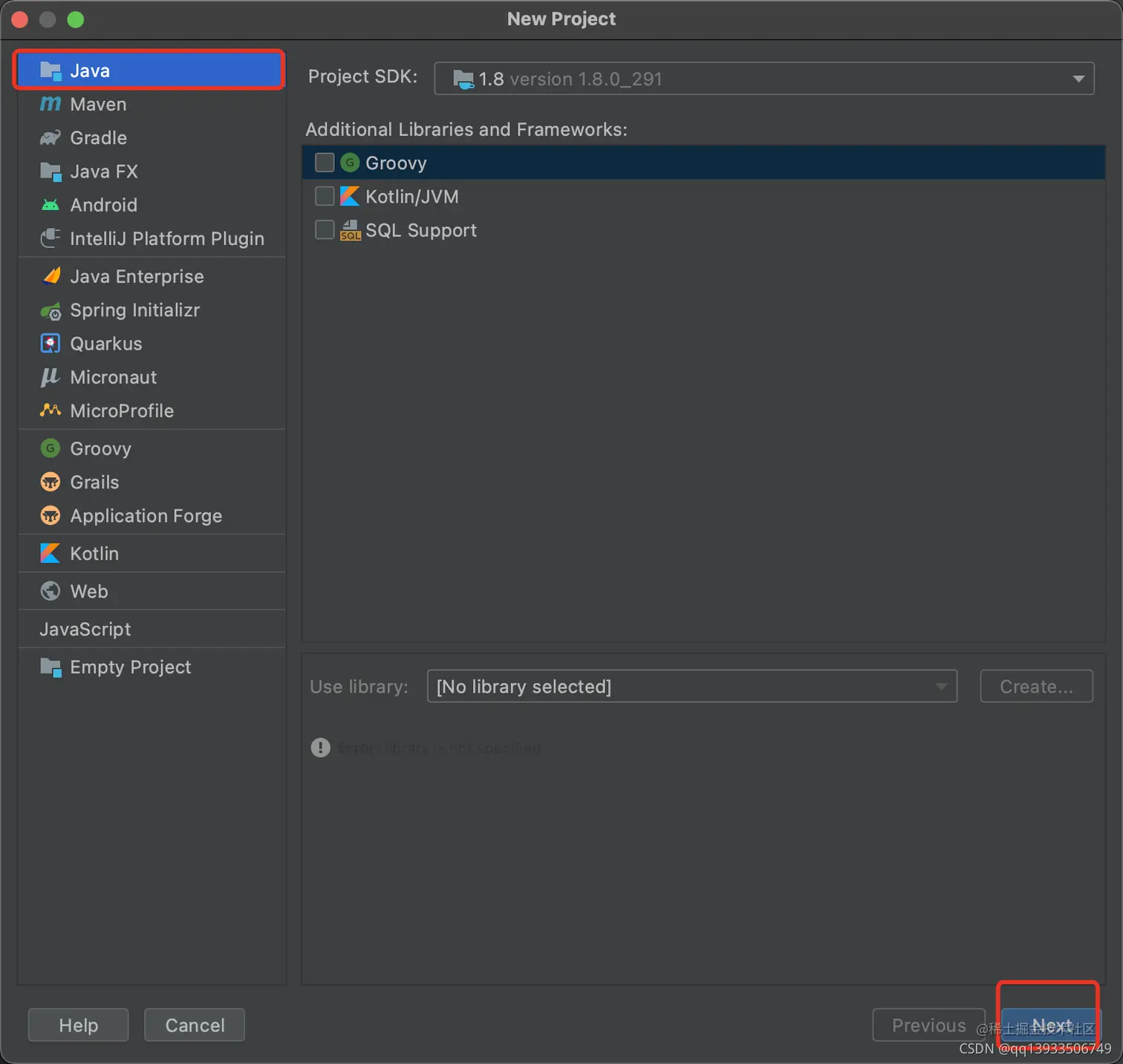Click the MicroProfile icon

[51, 410]
